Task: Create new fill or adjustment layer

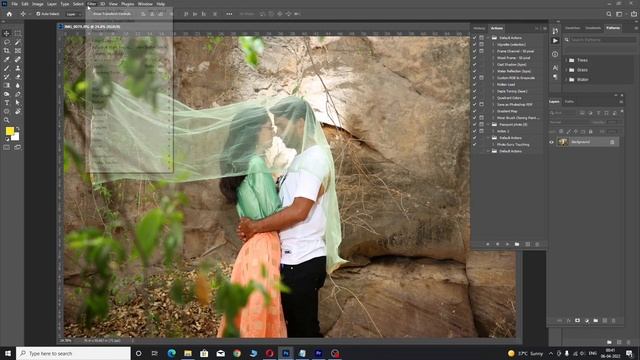Action: click(x=587, y=321)
